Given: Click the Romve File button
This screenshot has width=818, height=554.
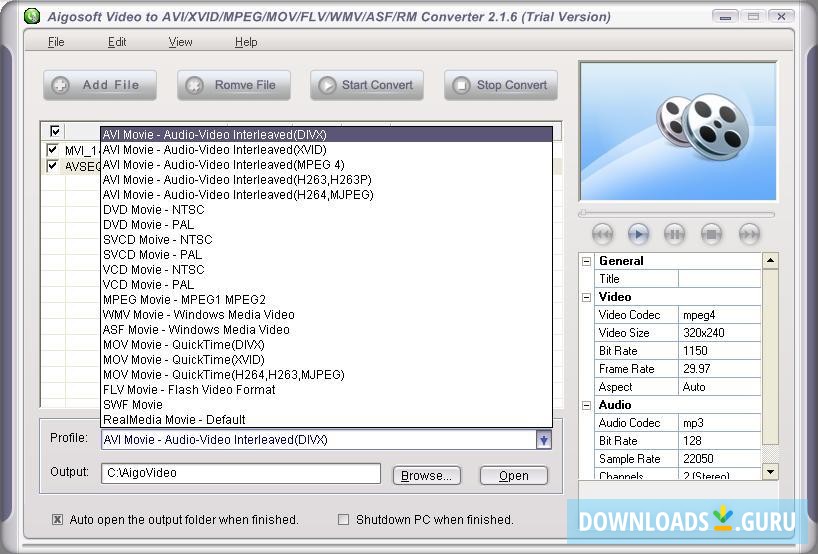Looking at the screenshot, I should [x=234, y=85].
